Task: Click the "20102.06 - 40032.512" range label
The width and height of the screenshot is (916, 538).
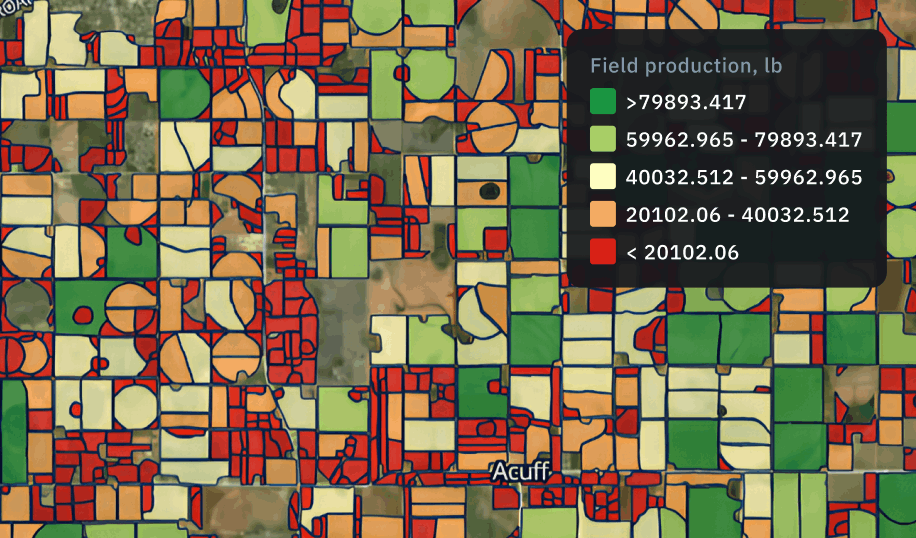Action: pos(737,214)
